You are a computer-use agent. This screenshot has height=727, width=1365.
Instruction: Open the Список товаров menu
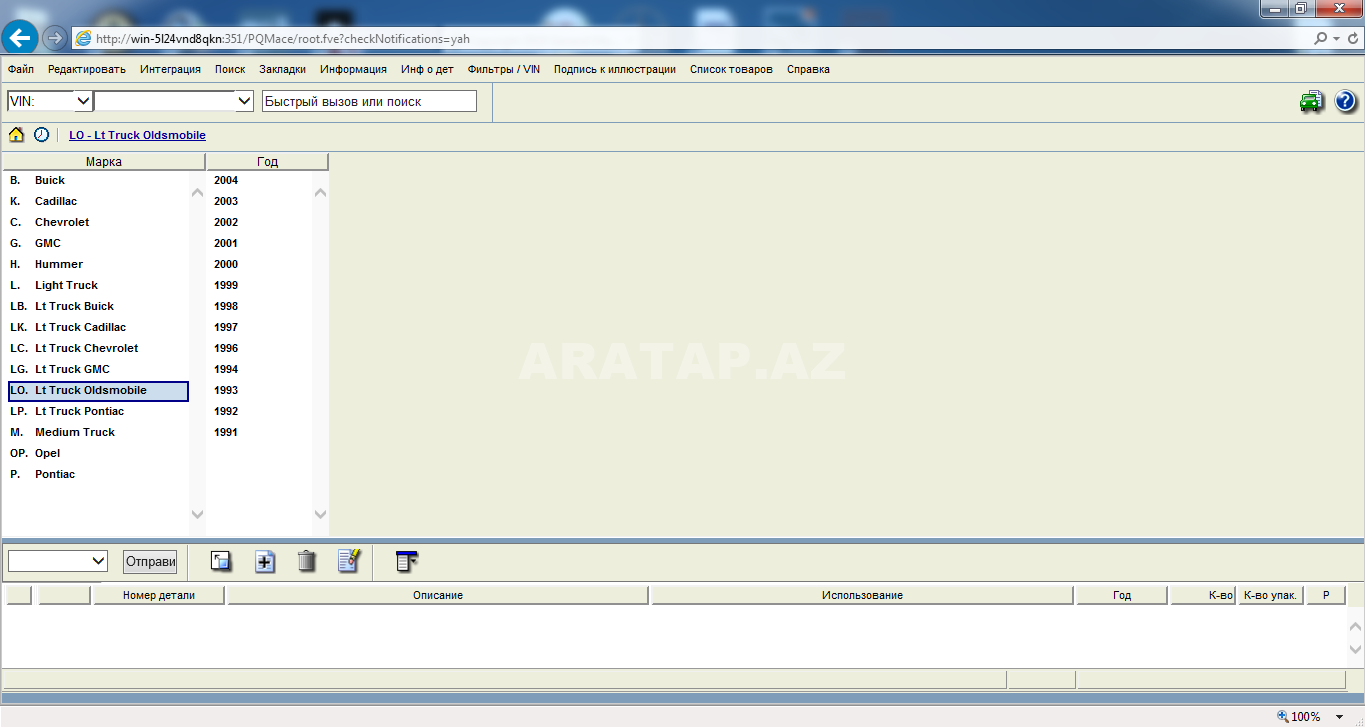point(731,69)
